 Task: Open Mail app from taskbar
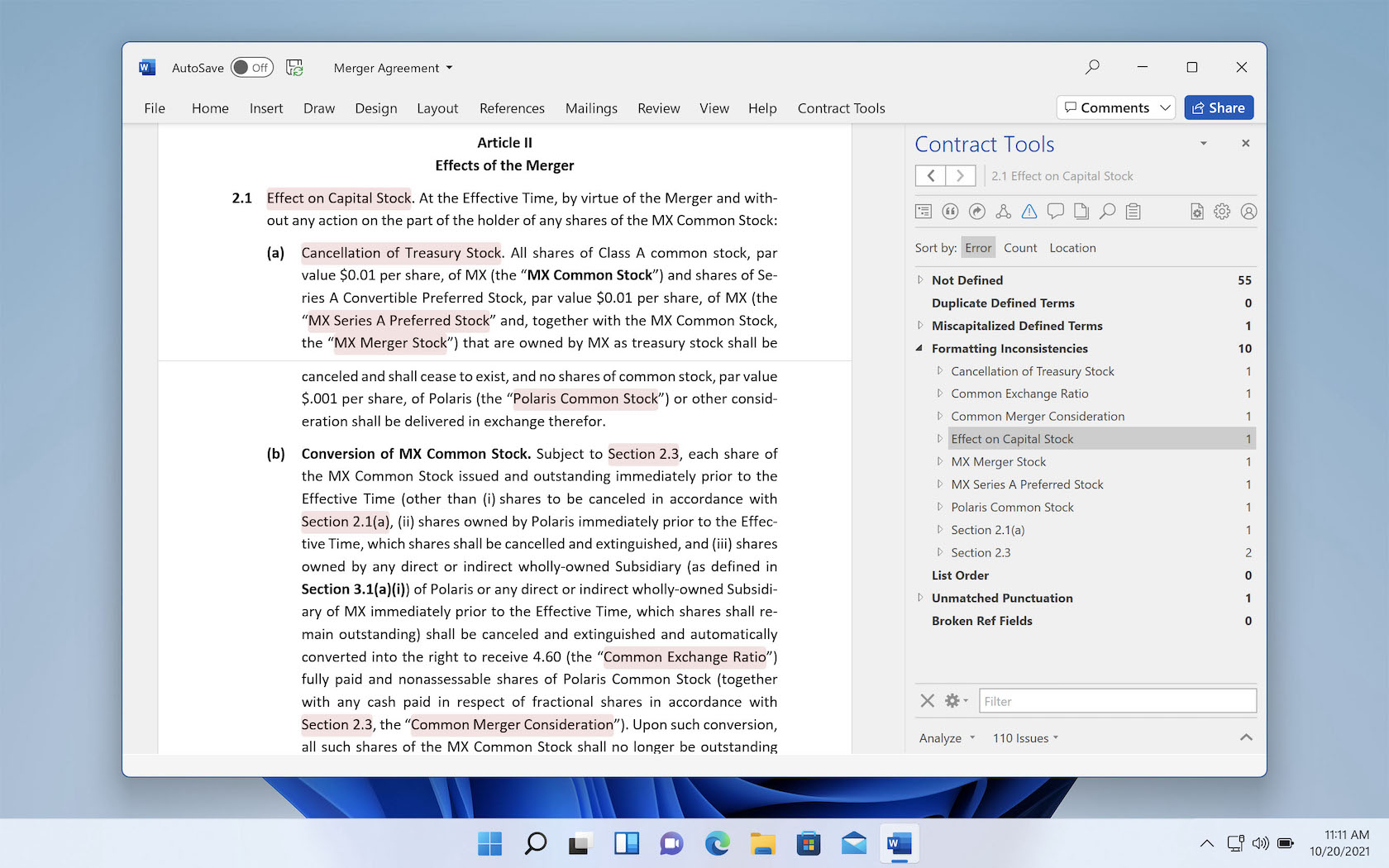pyautogui.click(x=854, y=844)
